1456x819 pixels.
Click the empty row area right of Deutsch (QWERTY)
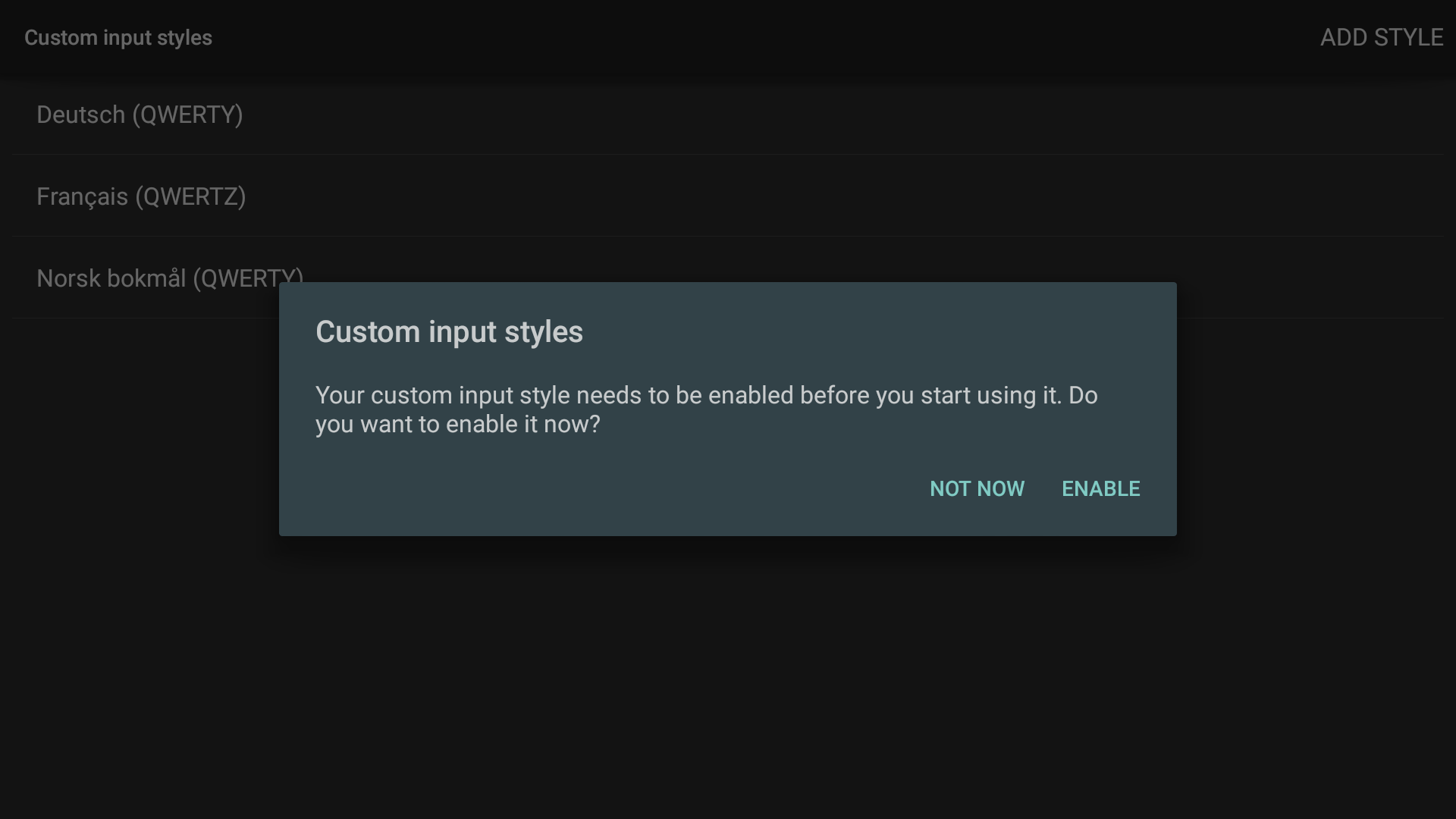(x=834, y=115)
